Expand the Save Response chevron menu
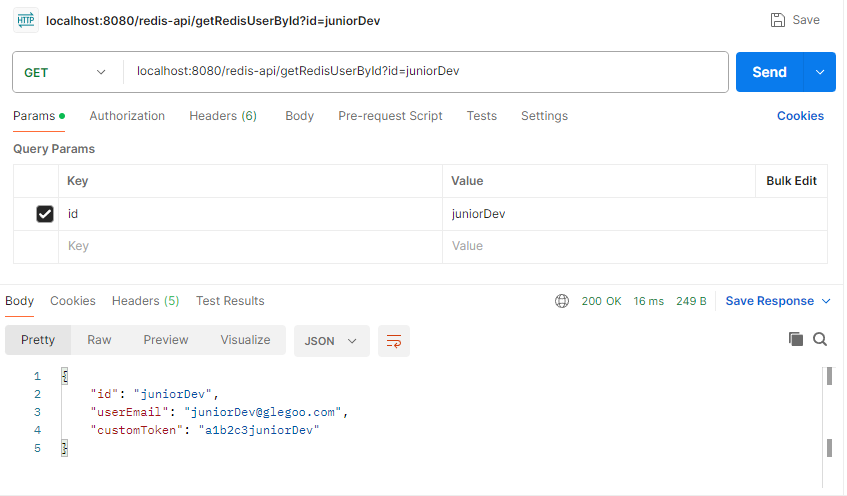This screenshot has width=847, height=496. (826, 301)
